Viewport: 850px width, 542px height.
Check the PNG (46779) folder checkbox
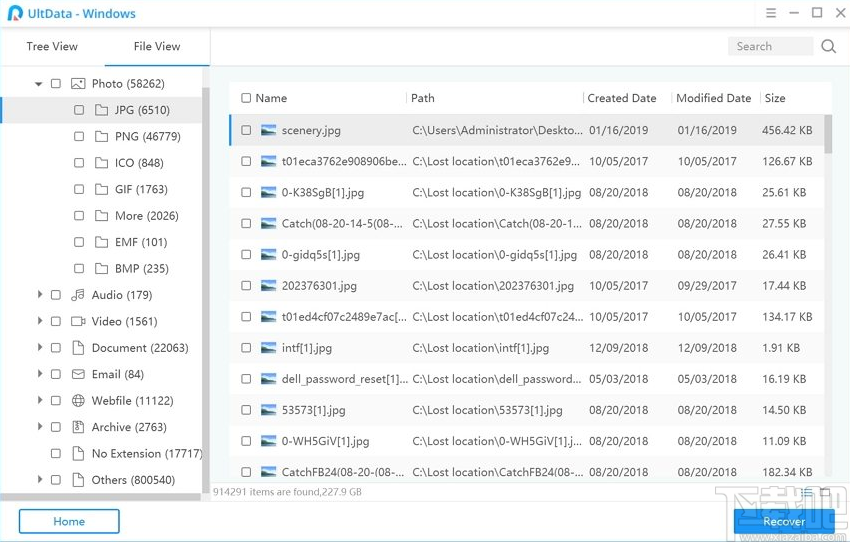tap(79, 137)
